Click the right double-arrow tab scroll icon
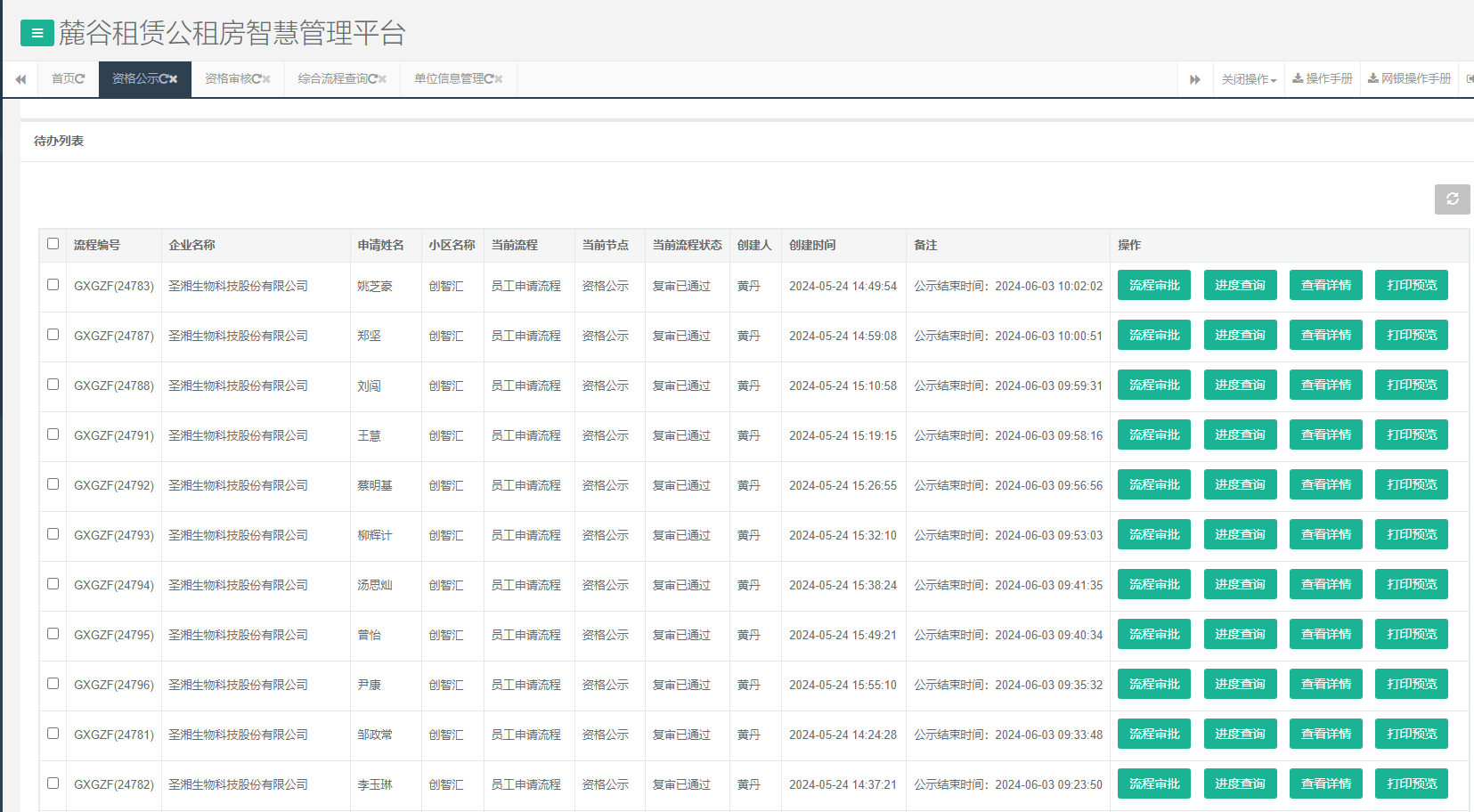Screen dimensions: 1474x812 tap(1194, 78)
